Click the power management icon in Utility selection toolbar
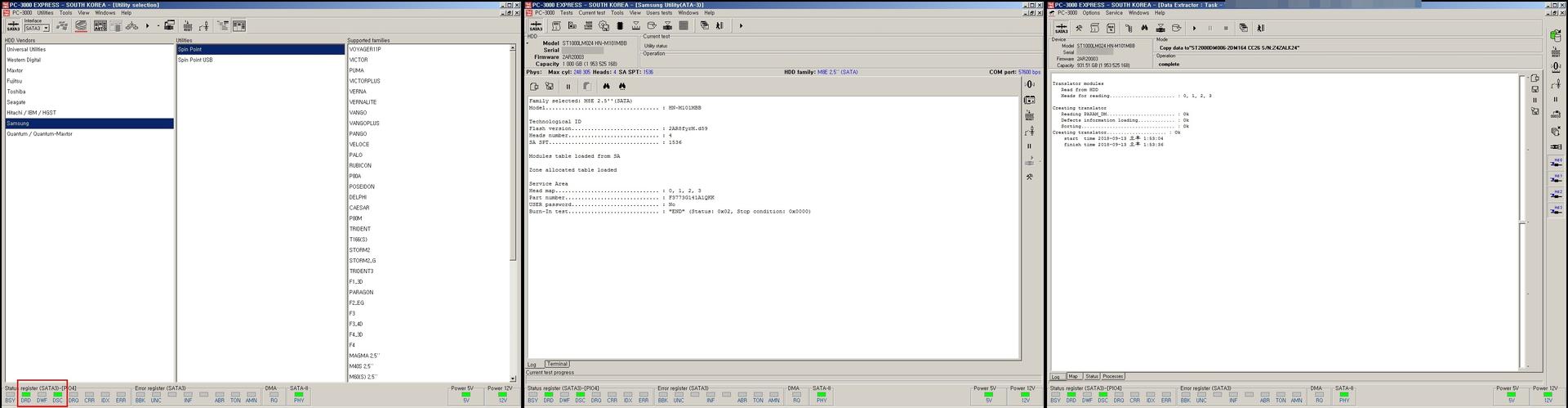The image size is (1568, 408). (203, 26)
